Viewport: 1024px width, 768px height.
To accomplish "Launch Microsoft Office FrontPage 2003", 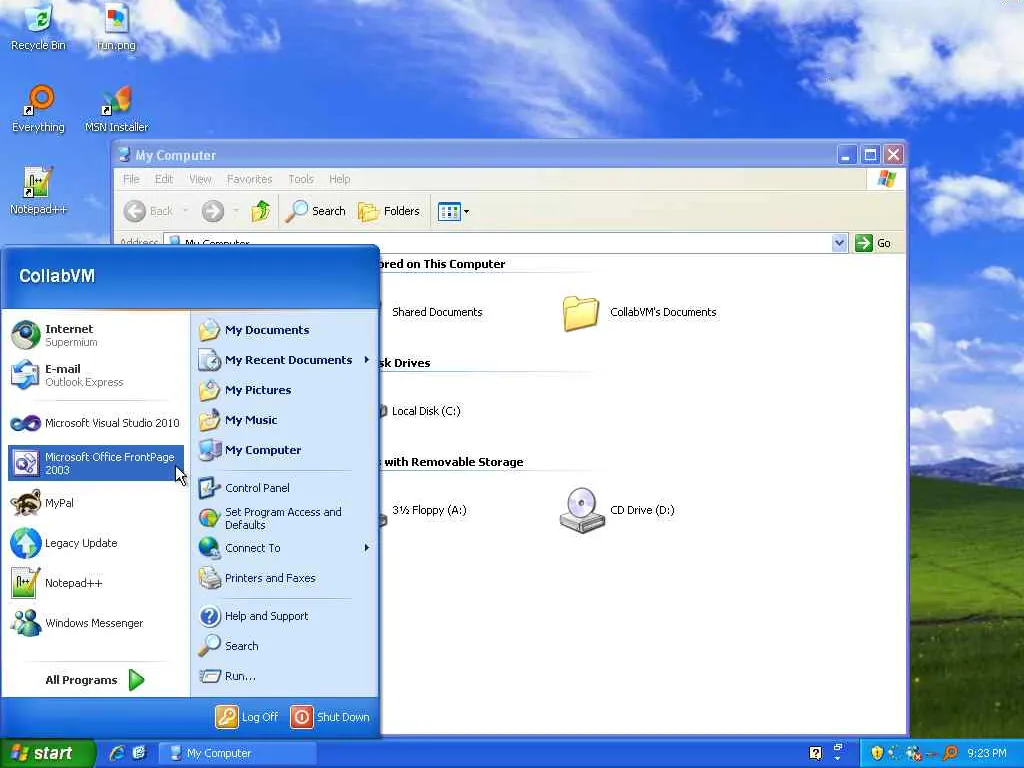I will [x=95, y=463].
